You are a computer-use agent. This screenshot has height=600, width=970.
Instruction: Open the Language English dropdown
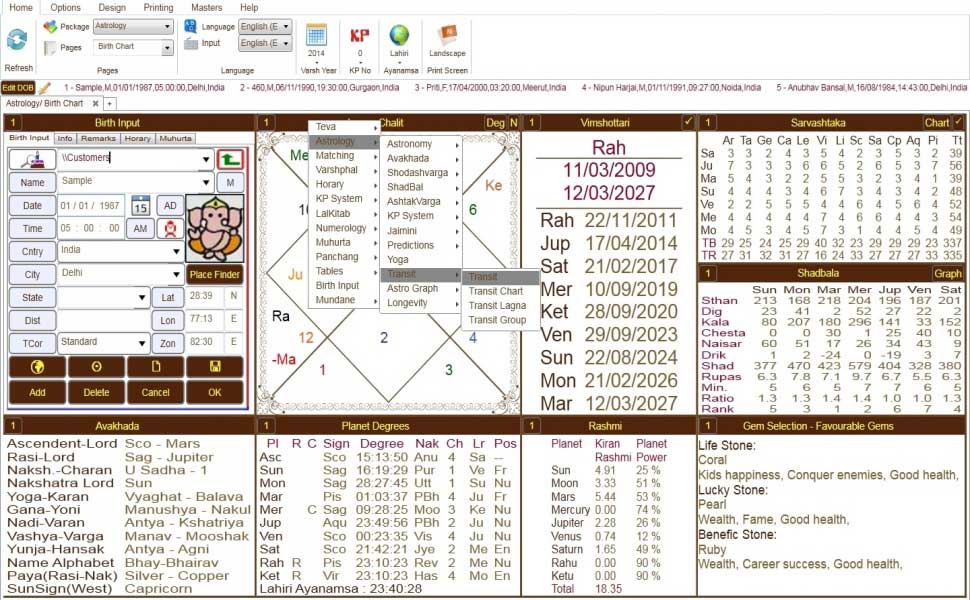tap(286, 27)
